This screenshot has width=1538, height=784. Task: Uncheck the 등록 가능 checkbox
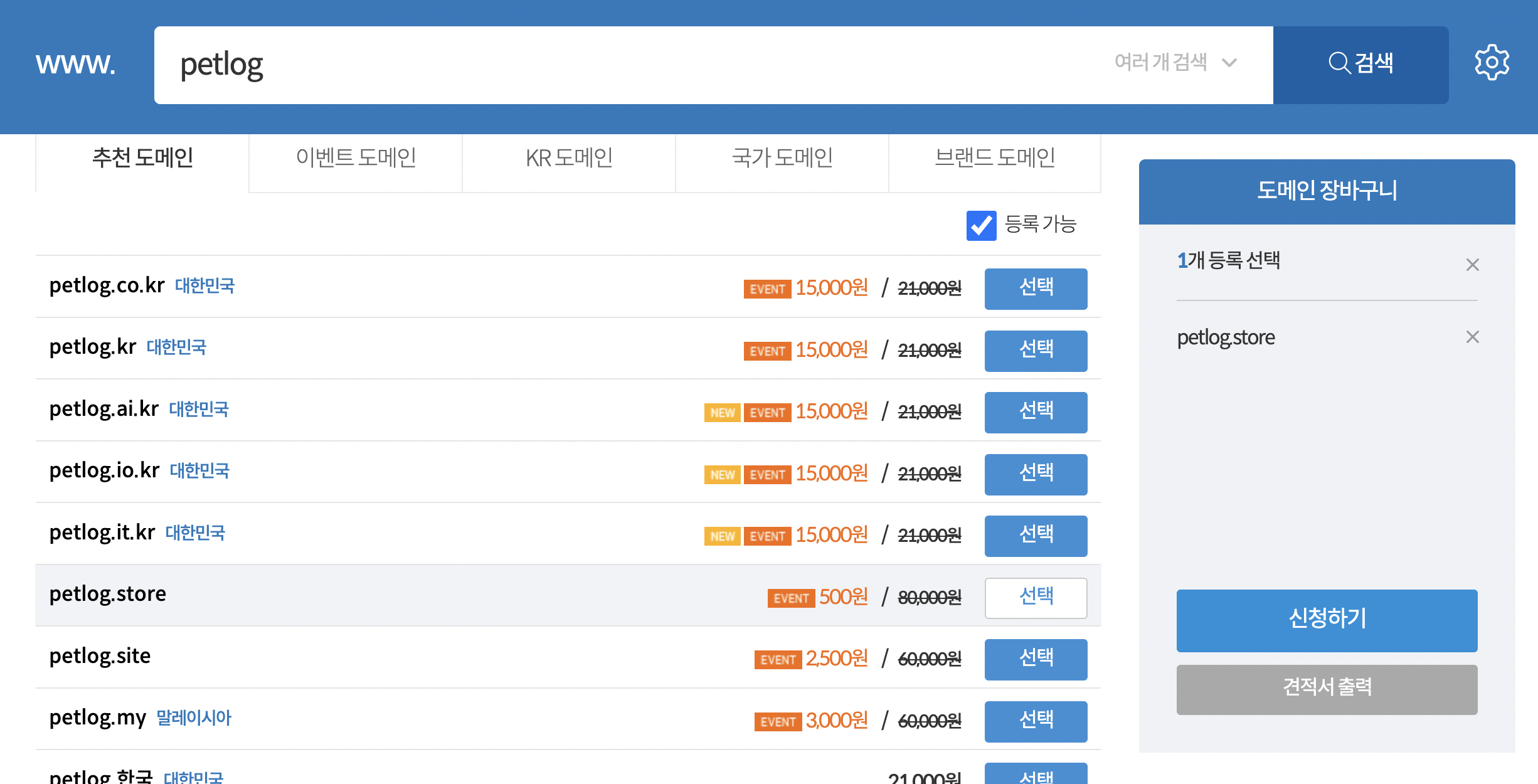[x=981, y=226]
